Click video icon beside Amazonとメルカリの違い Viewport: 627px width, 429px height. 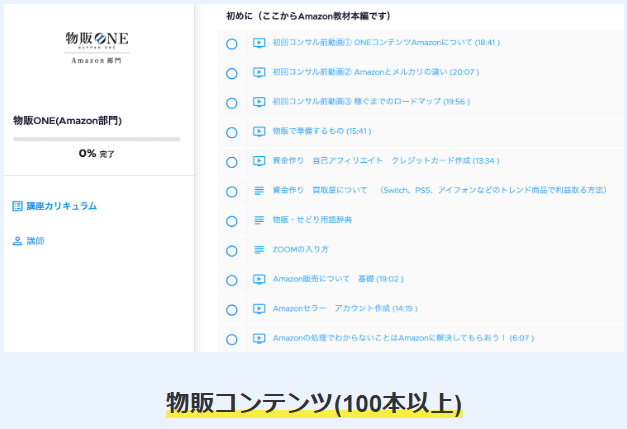[259, 73]
